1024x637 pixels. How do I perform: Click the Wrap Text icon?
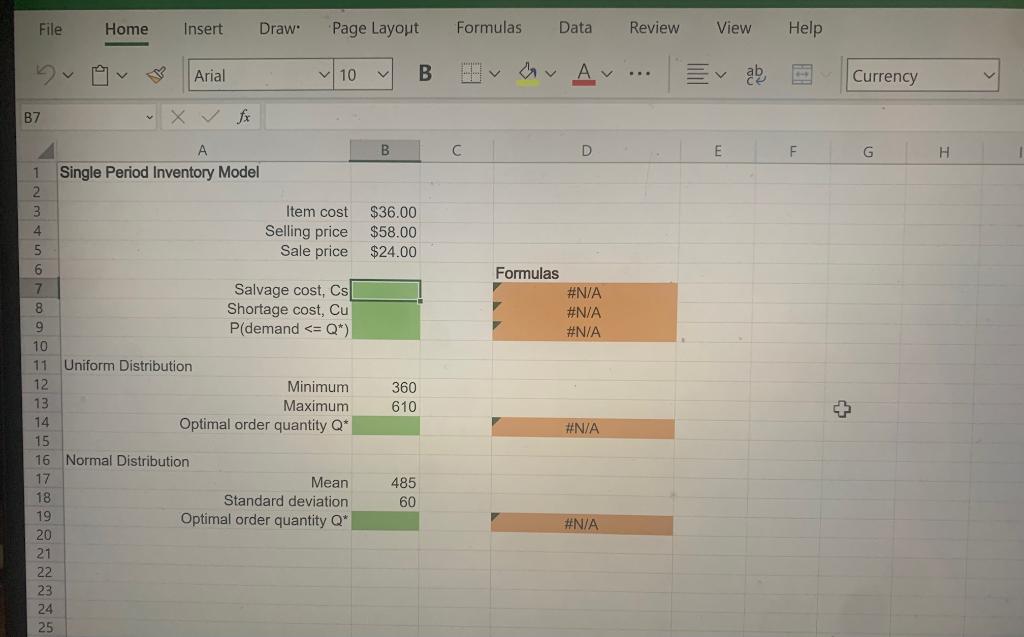tap(755, 74)
